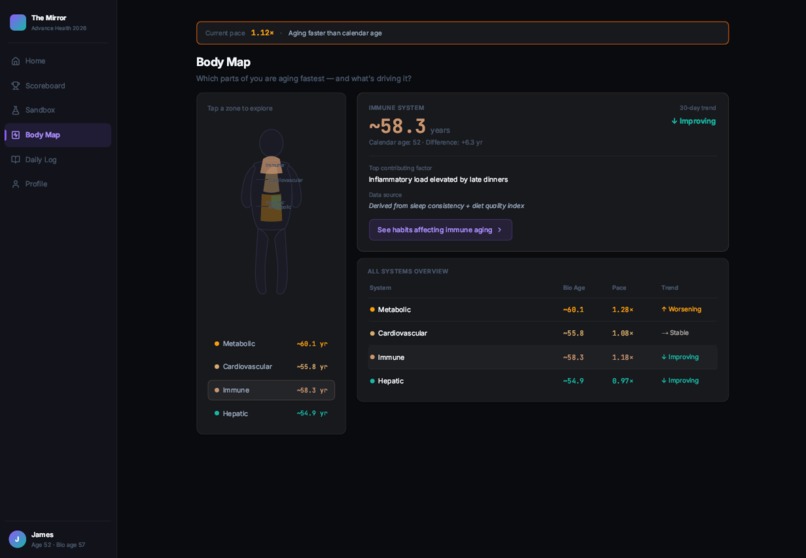The height and width of the screenshot is (558, 806).
Task: Open Sandbox via its flask icon
Action: tap(15, 110)
